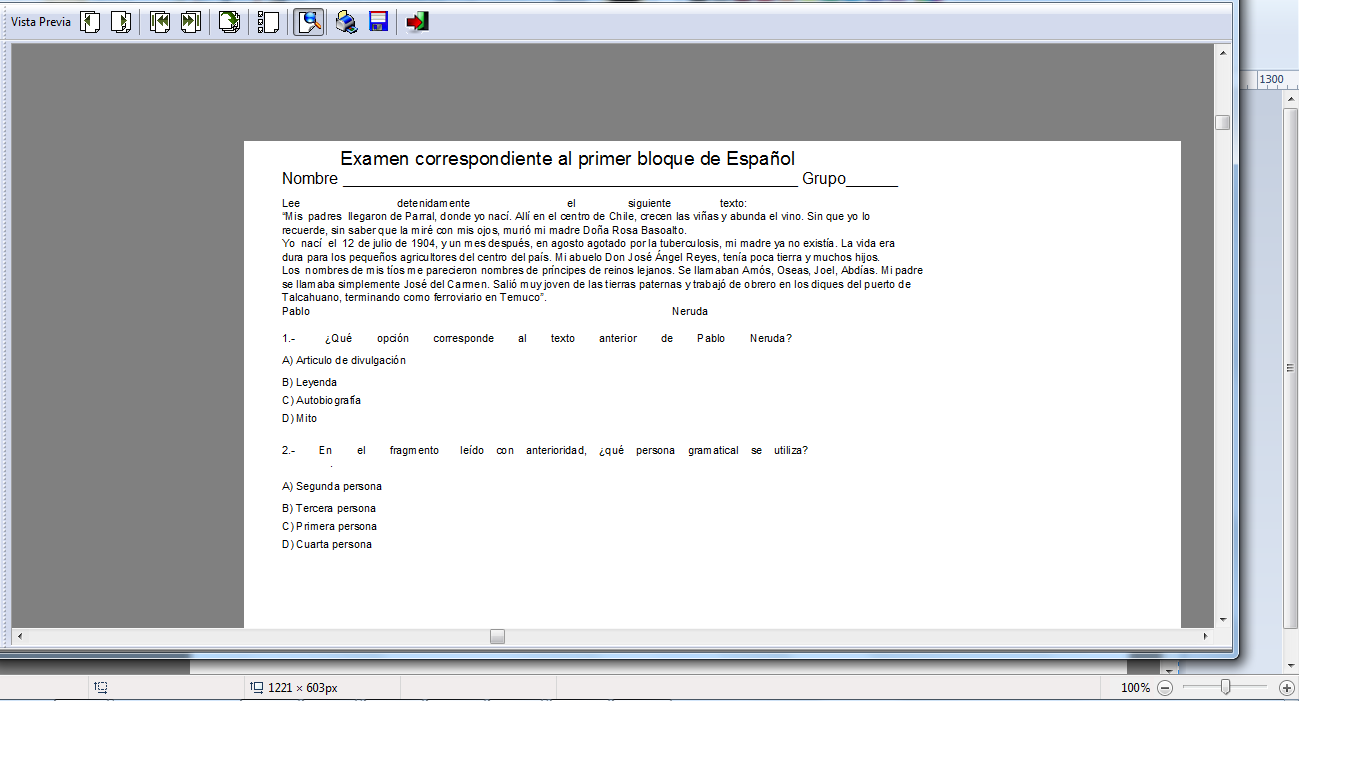
Task: Save the preview with the floppy disk icon
Action: click(x=378, y=22)
